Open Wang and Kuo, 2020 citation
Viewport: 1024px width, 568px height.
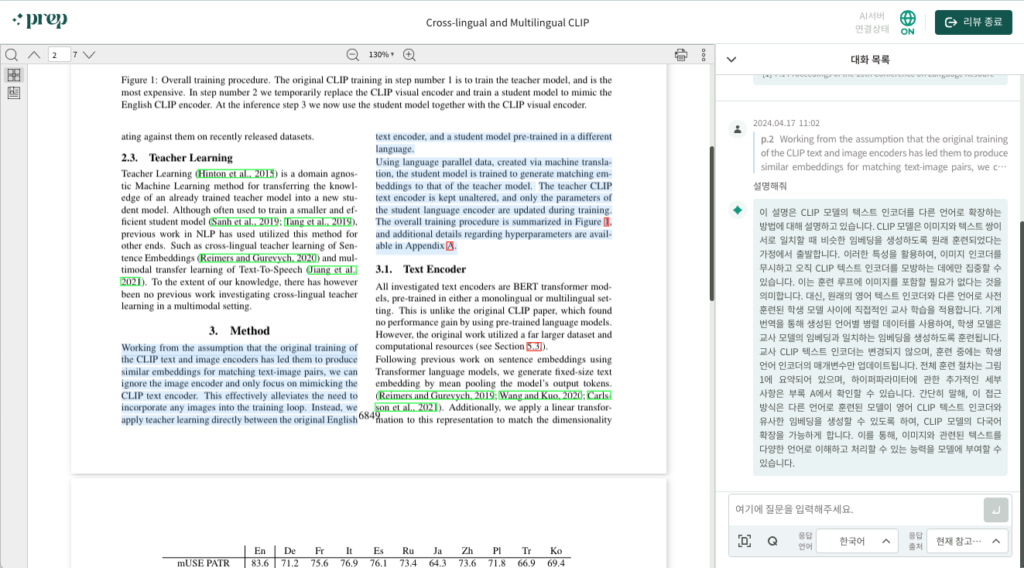pos(540,396)
